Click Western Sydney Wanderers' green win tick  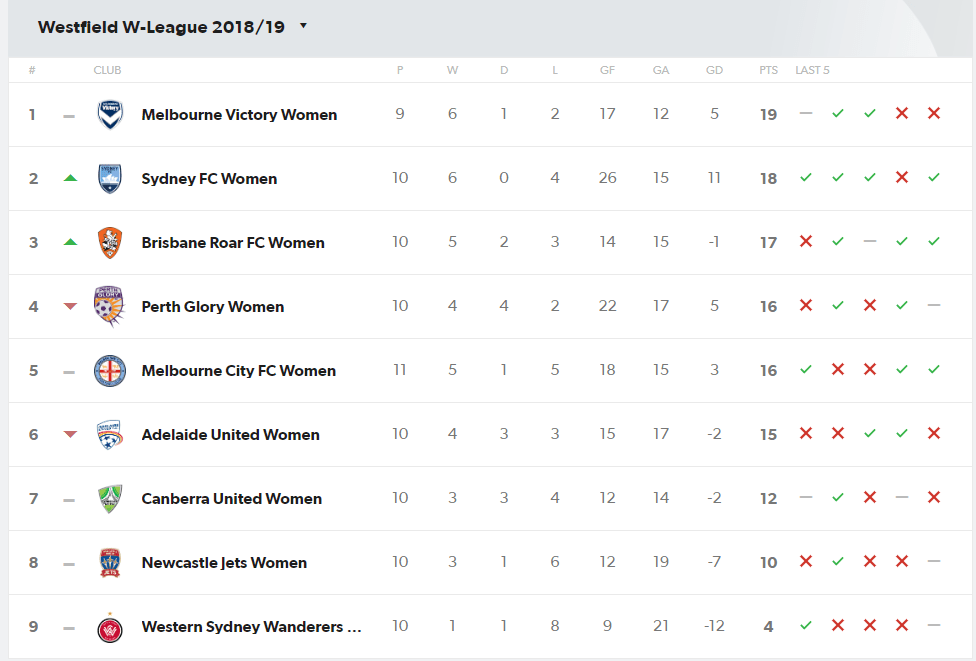[x=806, y=626]
